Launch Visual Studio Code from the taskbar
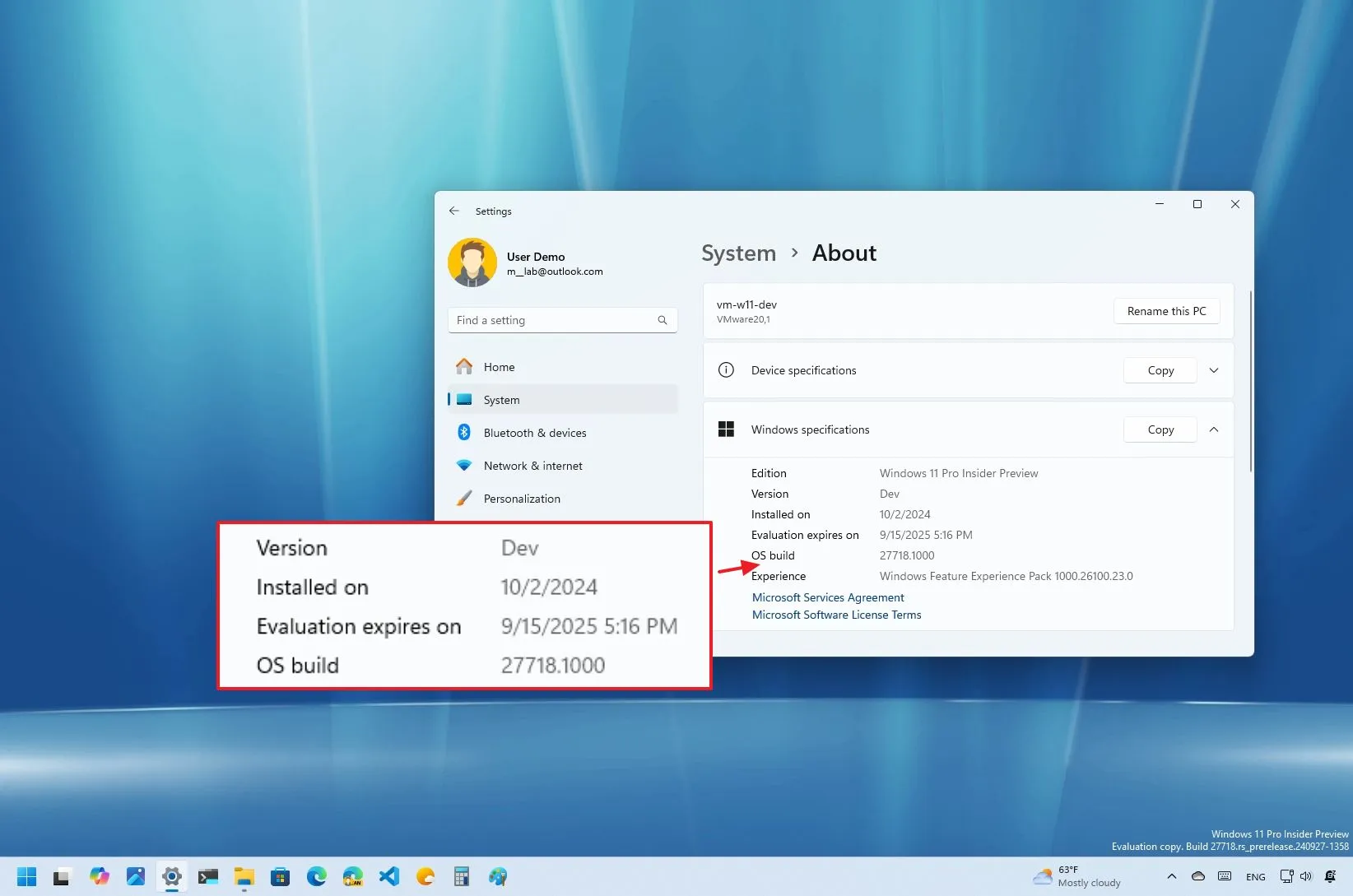This screenshot has width=1353, height=896. tap(391, 876)
